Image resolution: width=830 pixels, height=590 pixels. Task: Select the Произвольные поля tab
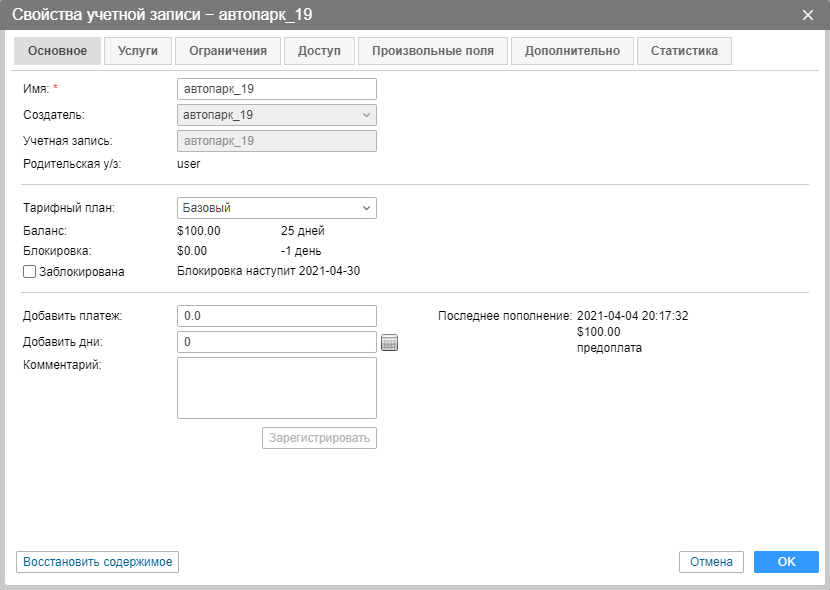(x=433, y=51)
